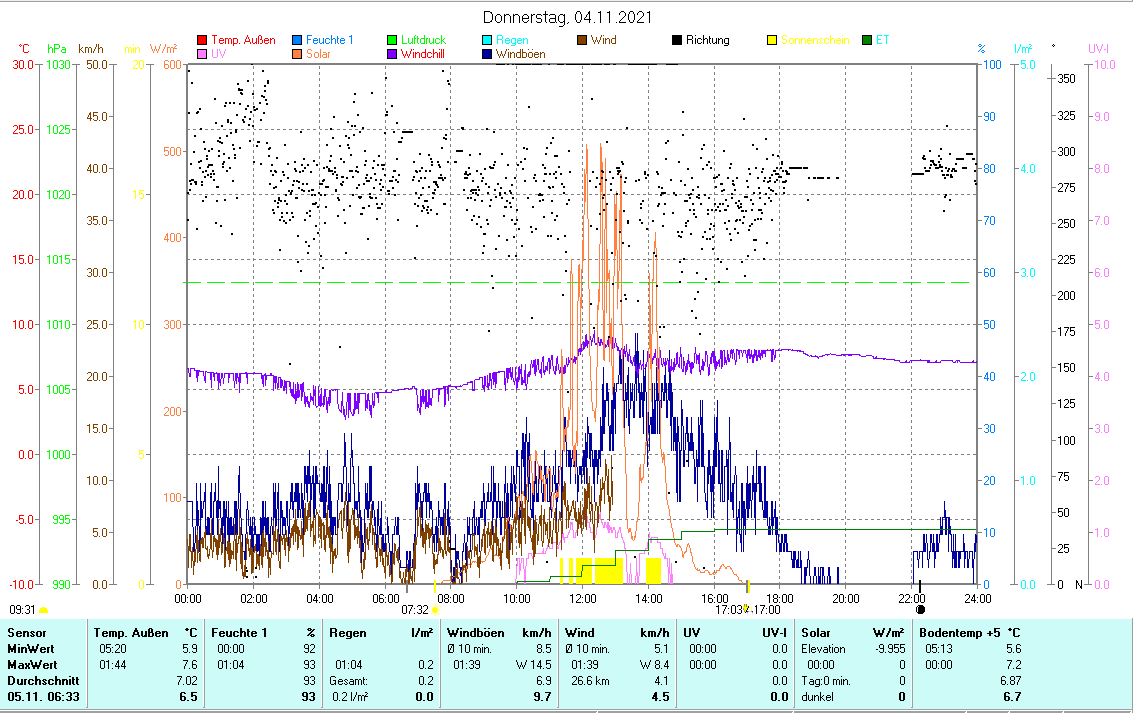Click the dark blue Windböen legend swatch

[x=487, y=53]
